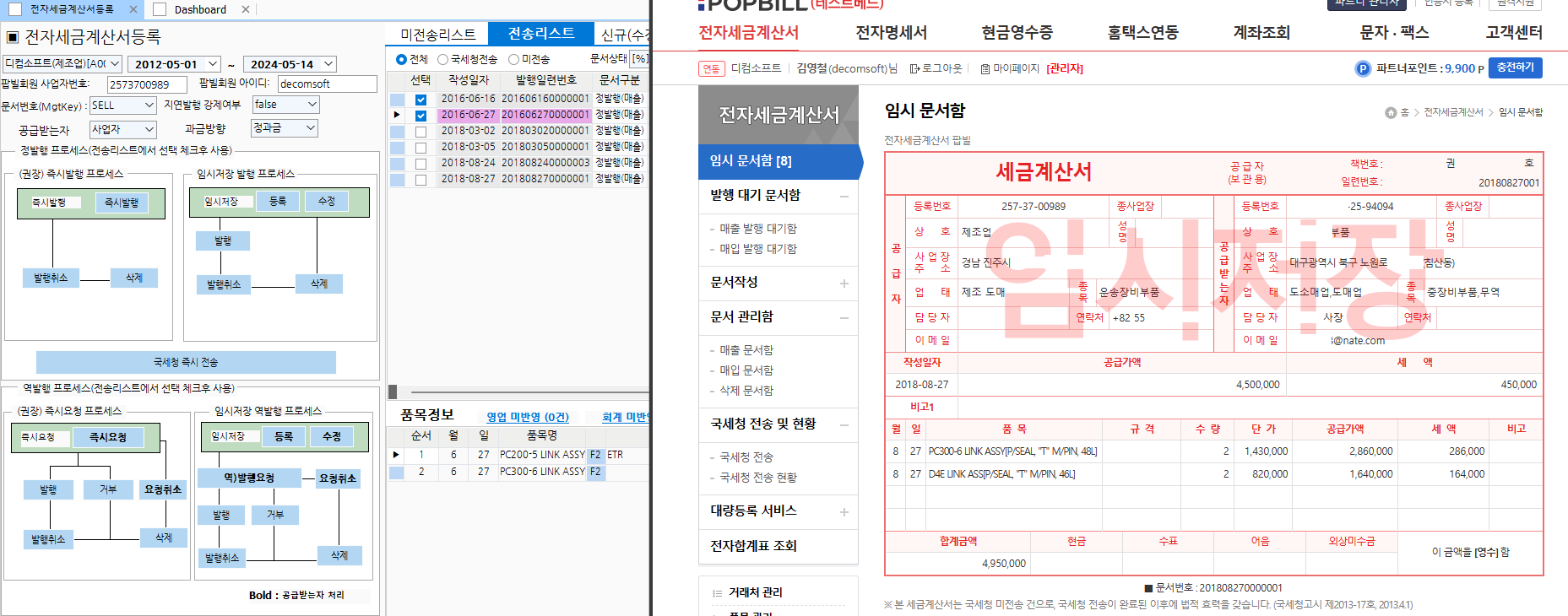Collapse the 발행 대기 문서함 section
Image resolution: width=1568 pixels, height=616 pixels.
[844, 197]
